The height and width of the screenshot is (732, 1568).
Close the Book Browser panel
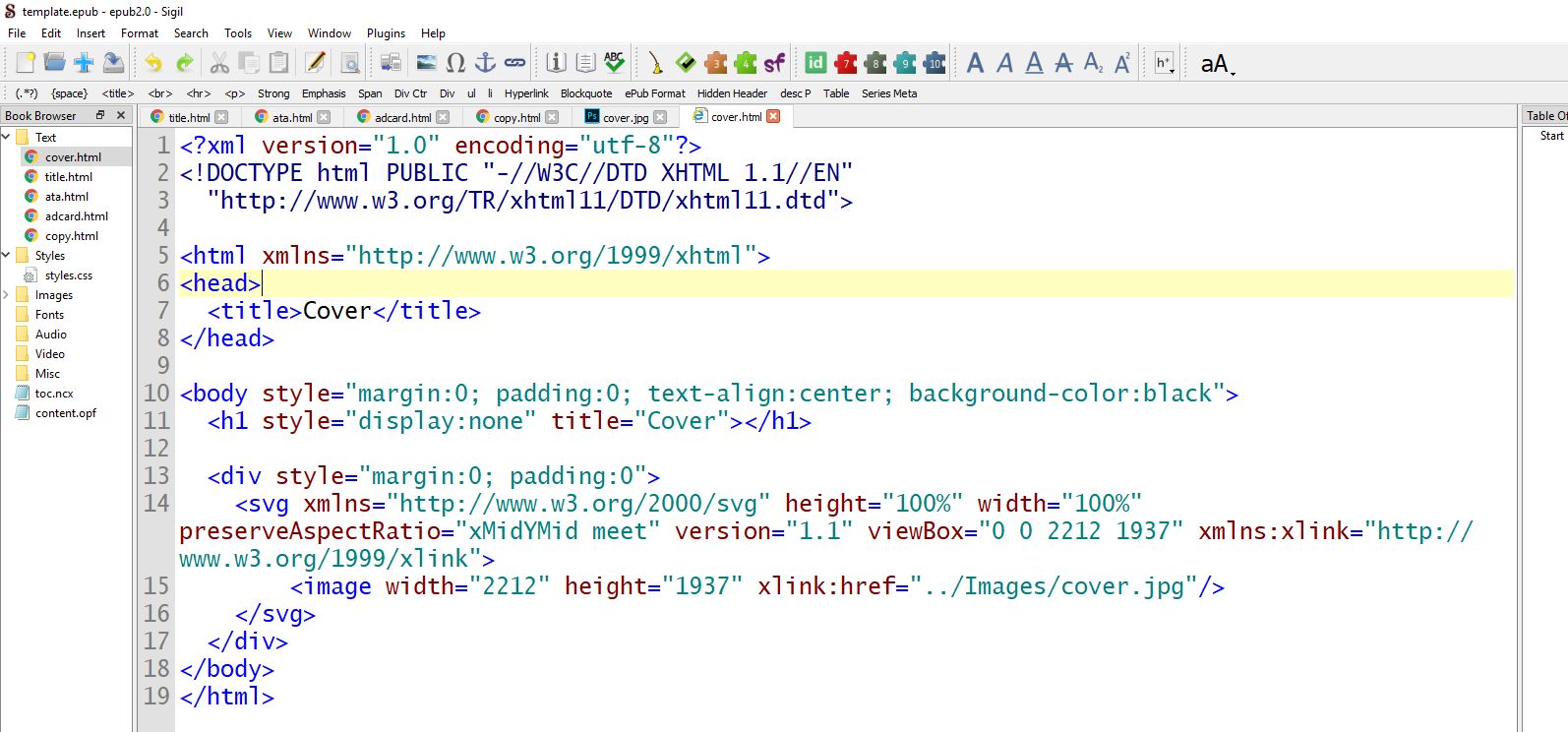pyautogui.click(x=121, y=115)
